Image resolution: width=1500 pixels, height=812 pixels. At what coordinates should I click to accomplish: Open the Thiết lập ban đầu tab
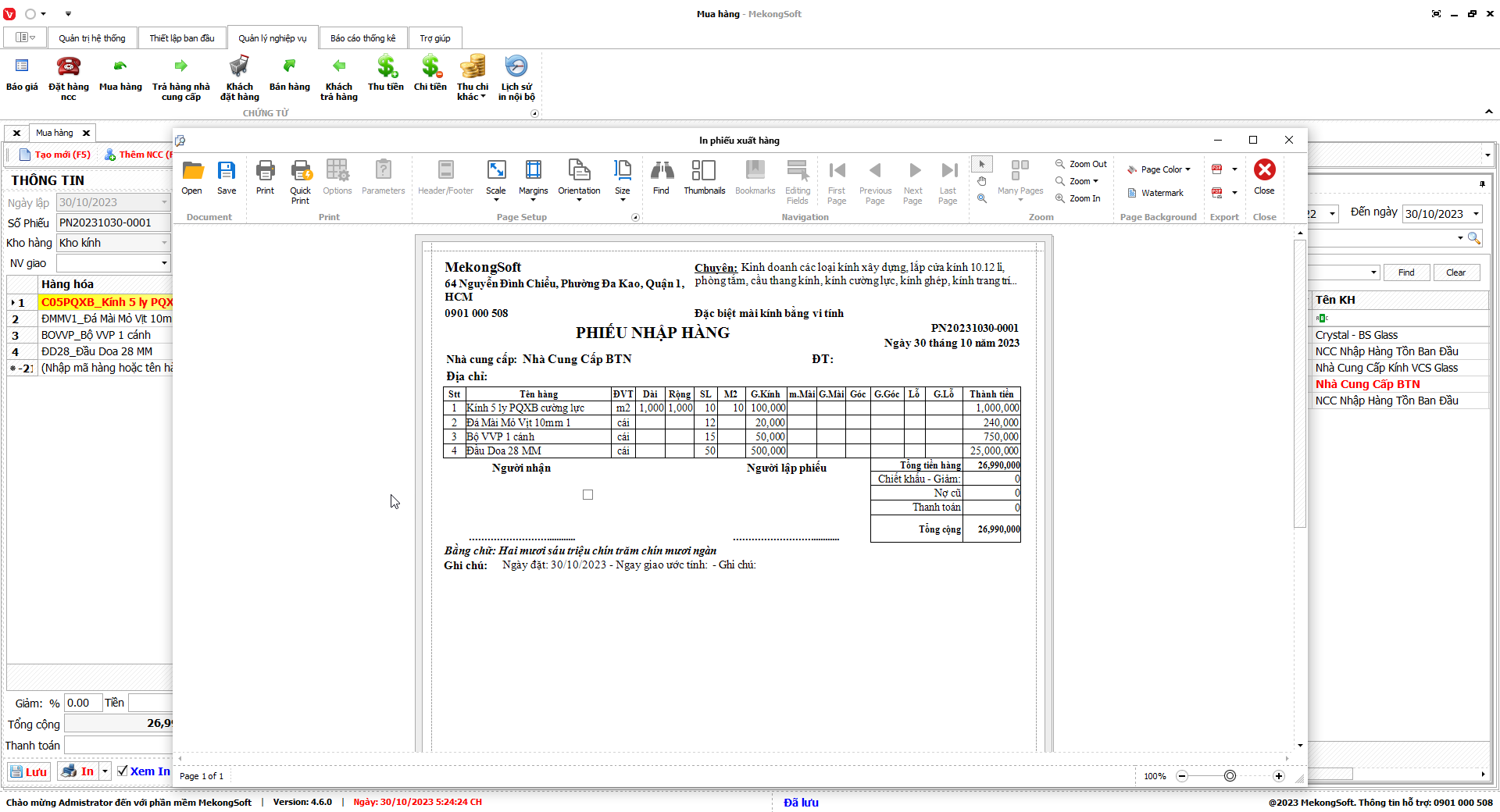182,38
